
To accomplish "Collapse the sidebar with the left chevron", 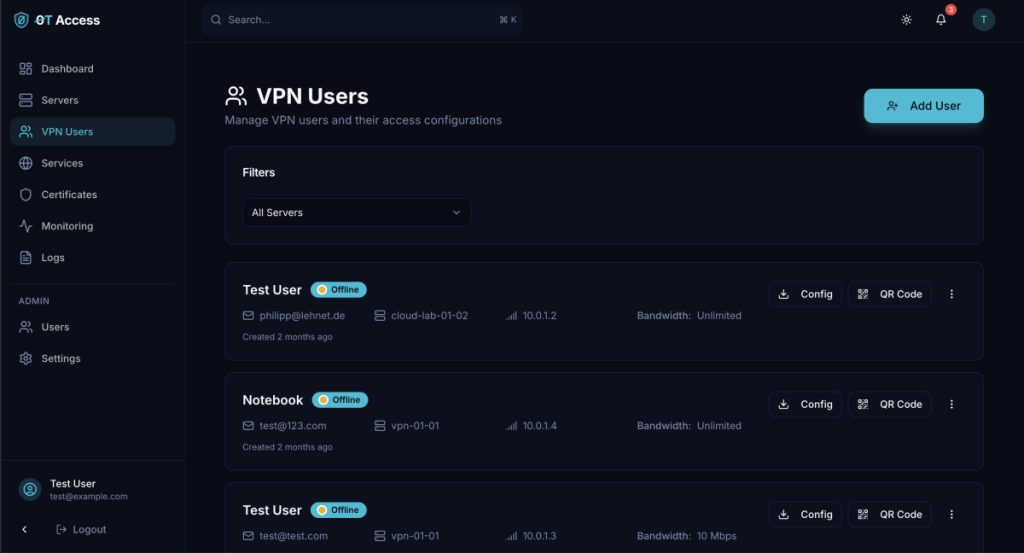I will click(x=25, y=529).
